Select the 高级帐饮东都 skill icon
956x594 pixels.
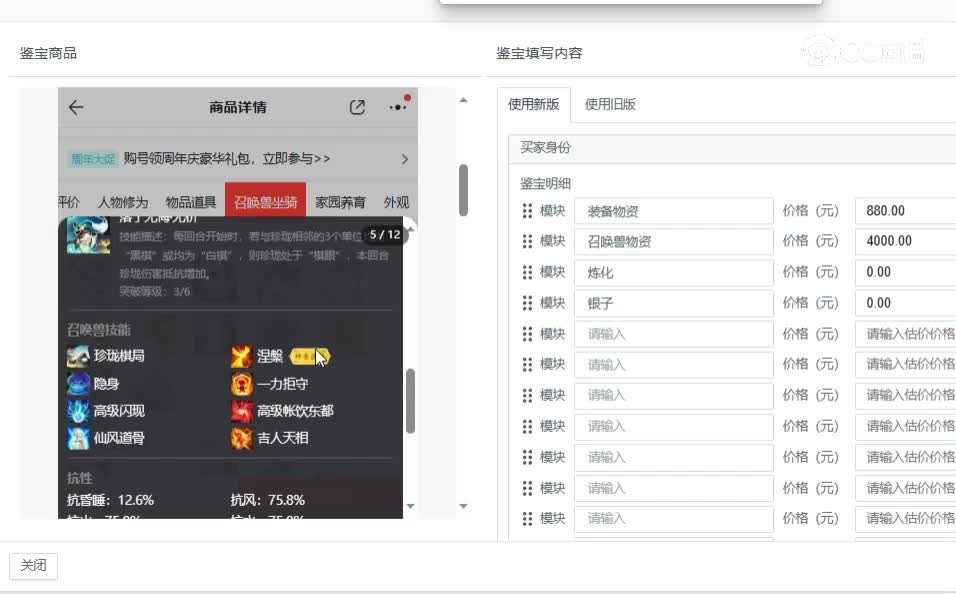pyautogui.click(x=242, y=411)
